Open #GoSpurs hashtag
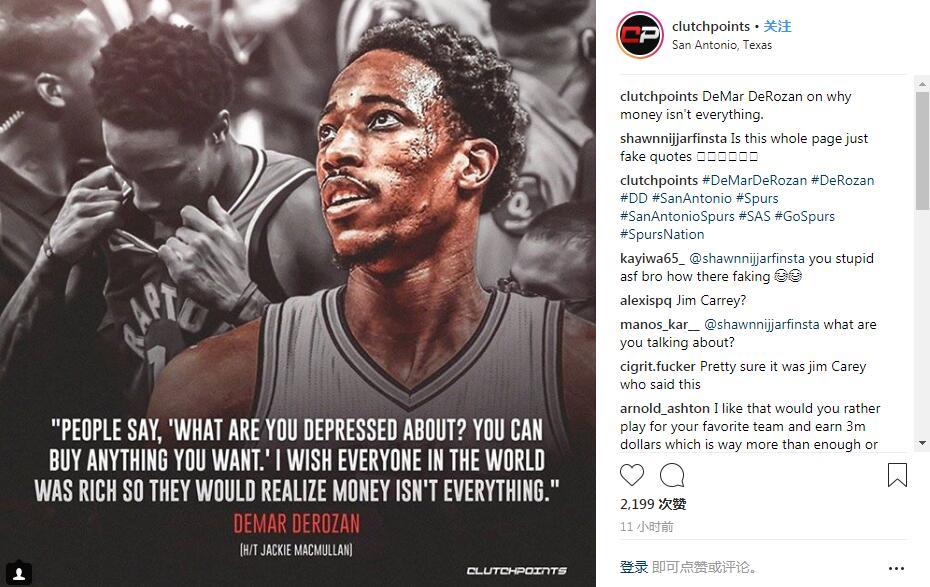The height and width of the screenshot is (587, 930). click(x=805, y=216)
